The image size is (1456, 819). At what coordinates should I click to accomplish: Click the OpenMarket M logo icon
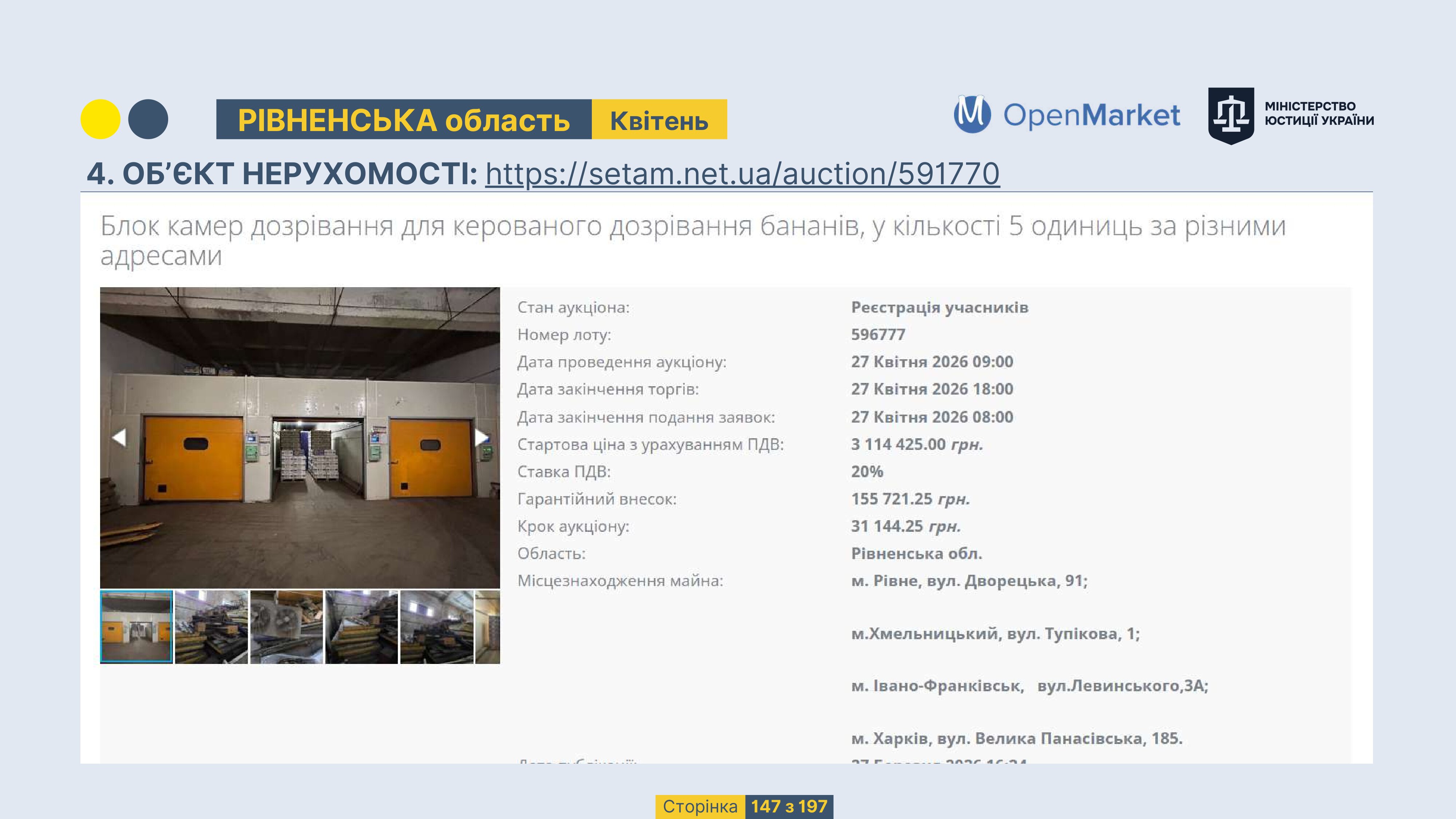point(972,115)
